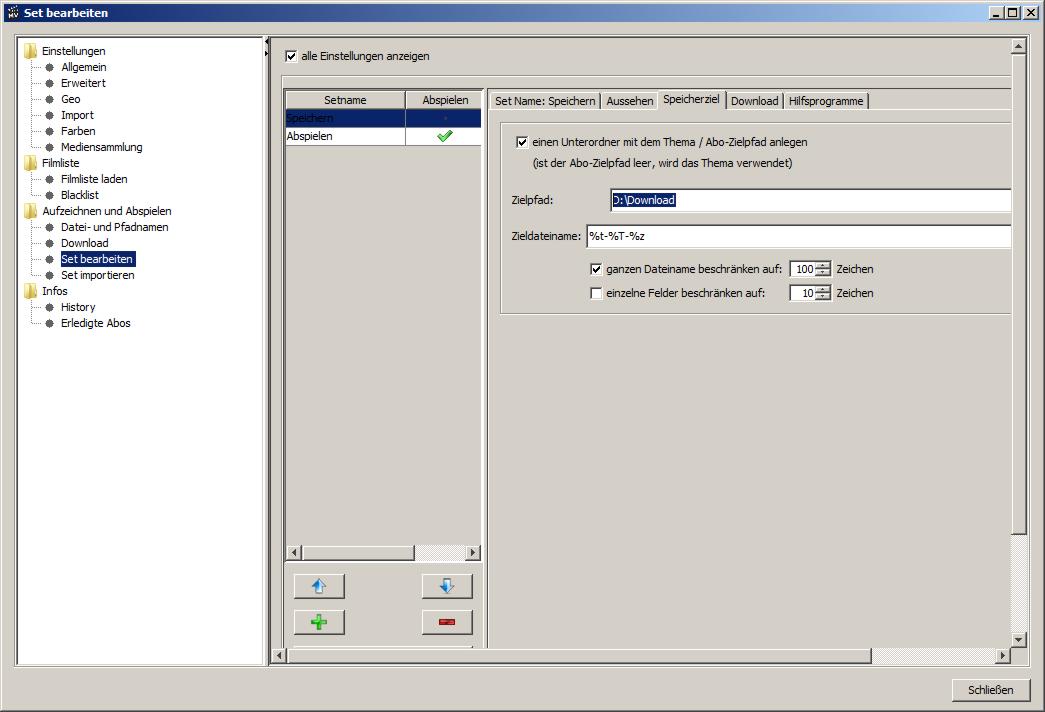Image resolution: width=1045 pixels, height=712 pixels.
Task: Remove set with red minus button
Action: (x=446, y=622)
